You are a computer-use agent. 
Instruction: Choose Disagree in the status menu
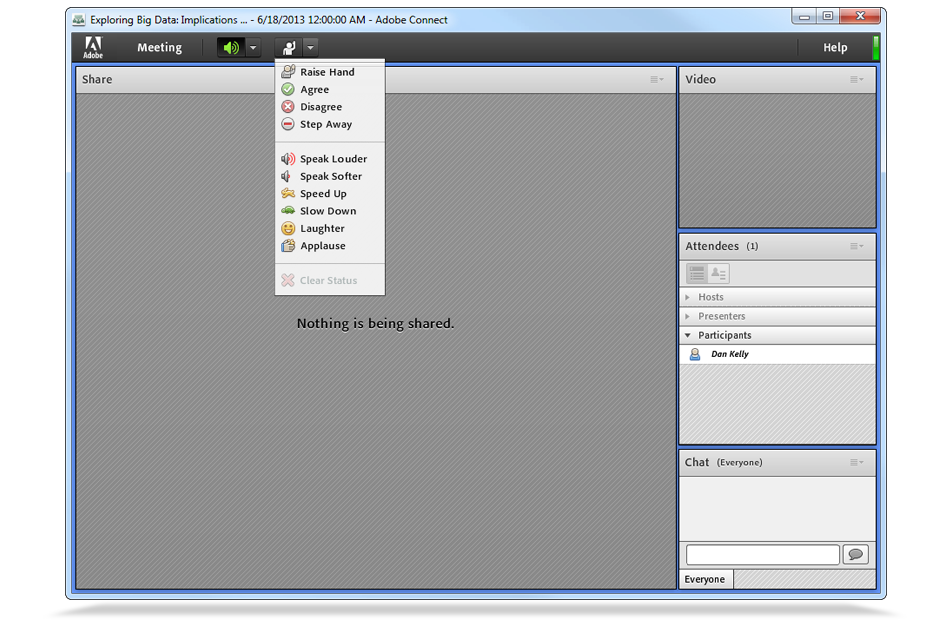click(330, 107)
